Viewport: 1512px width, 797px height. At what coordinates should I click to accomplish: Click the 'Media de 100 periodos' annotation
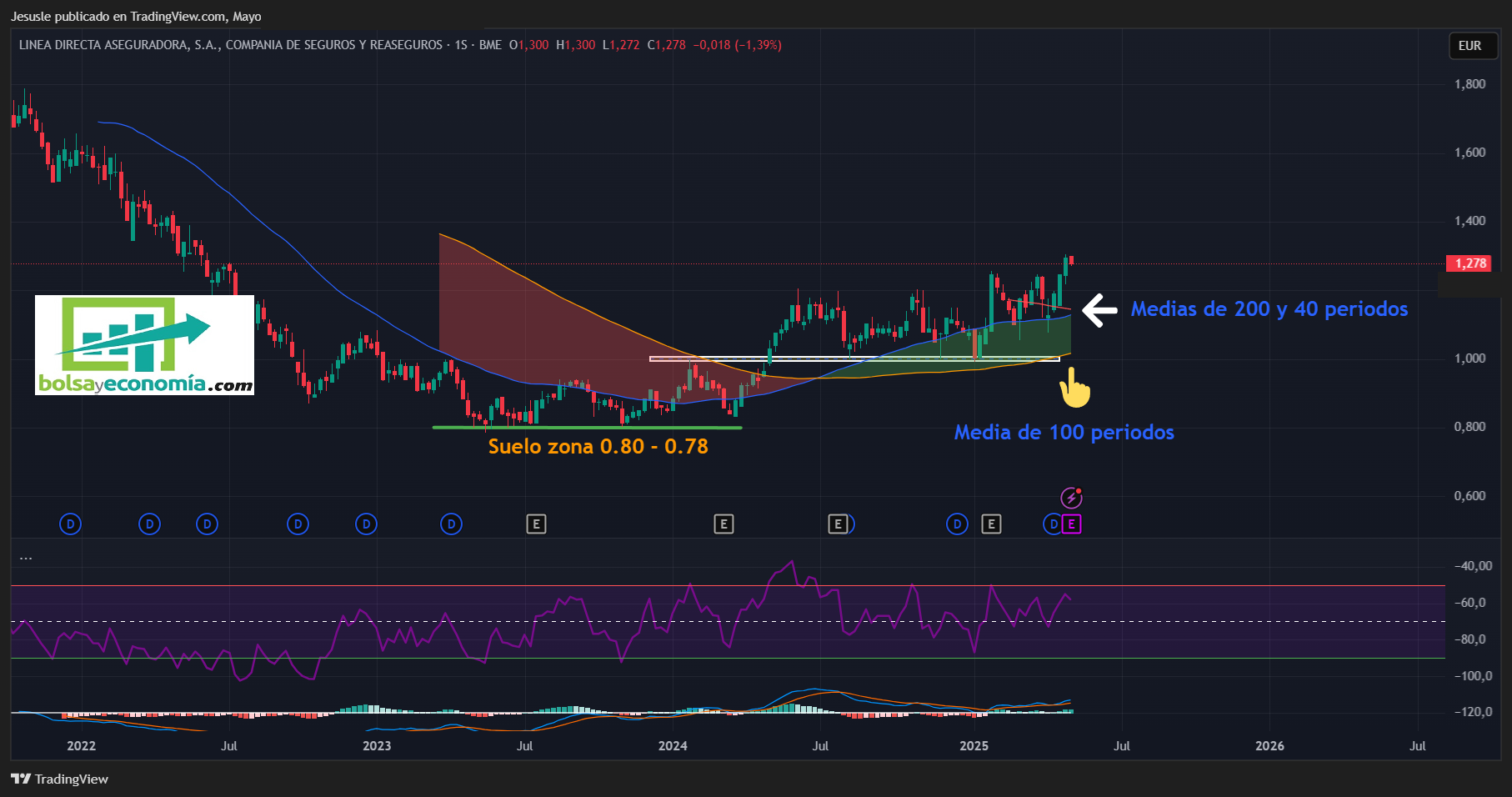point(1064,433)
